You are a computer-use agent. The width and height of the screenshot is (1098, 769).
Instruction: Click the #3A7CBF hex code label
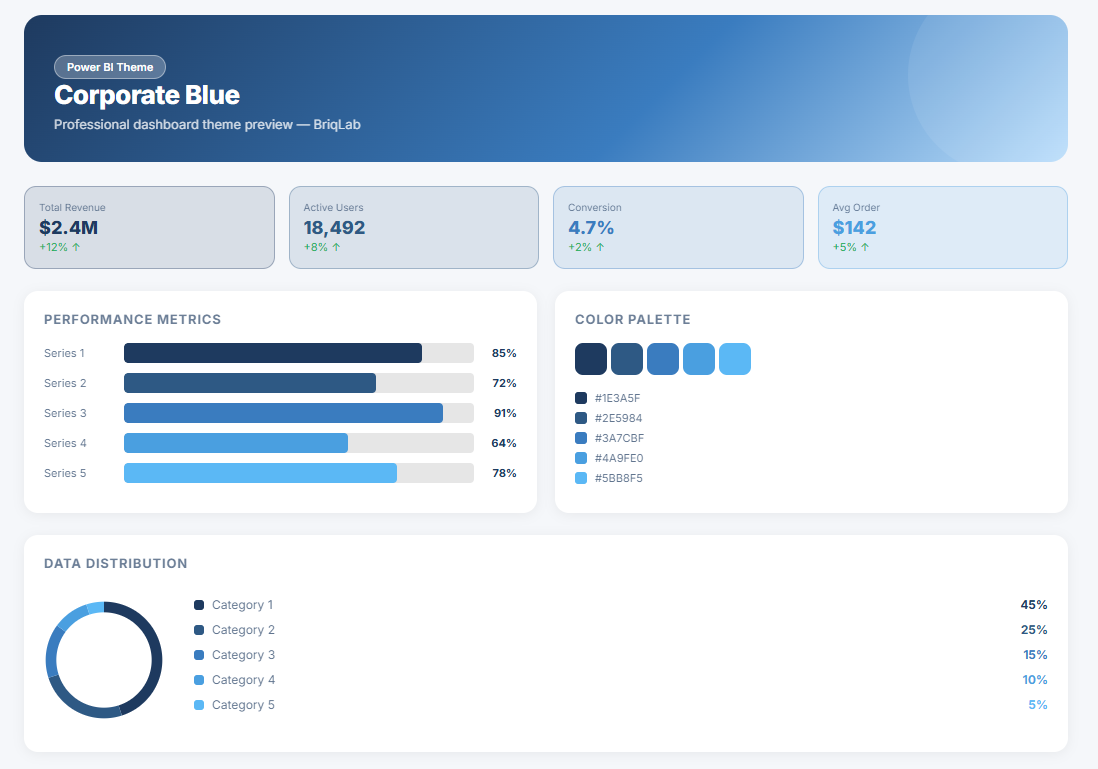click(619, 438)
